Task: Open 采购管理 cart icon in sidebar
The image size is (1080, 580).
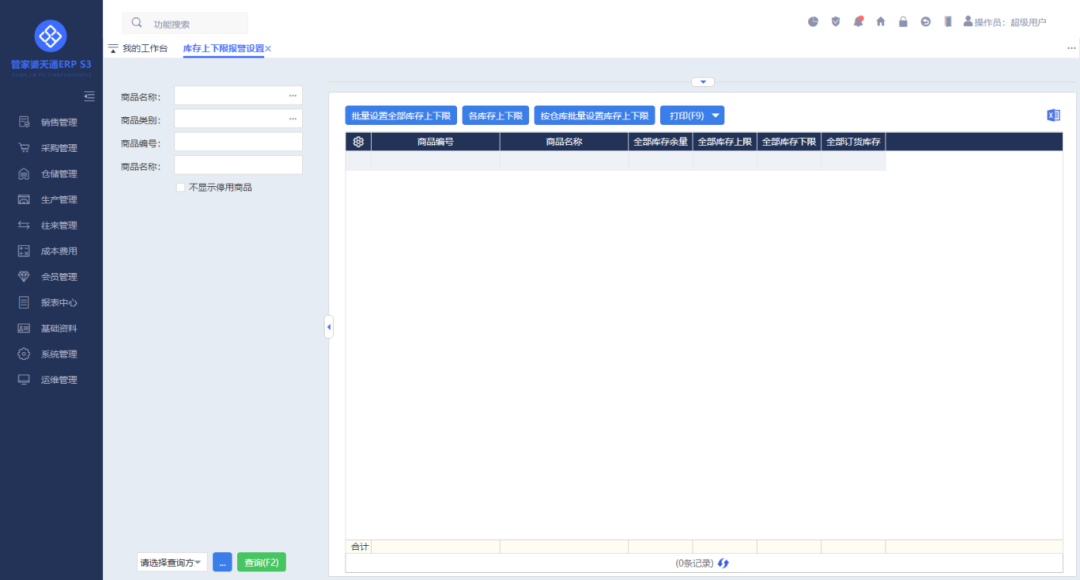Action: 24,147
